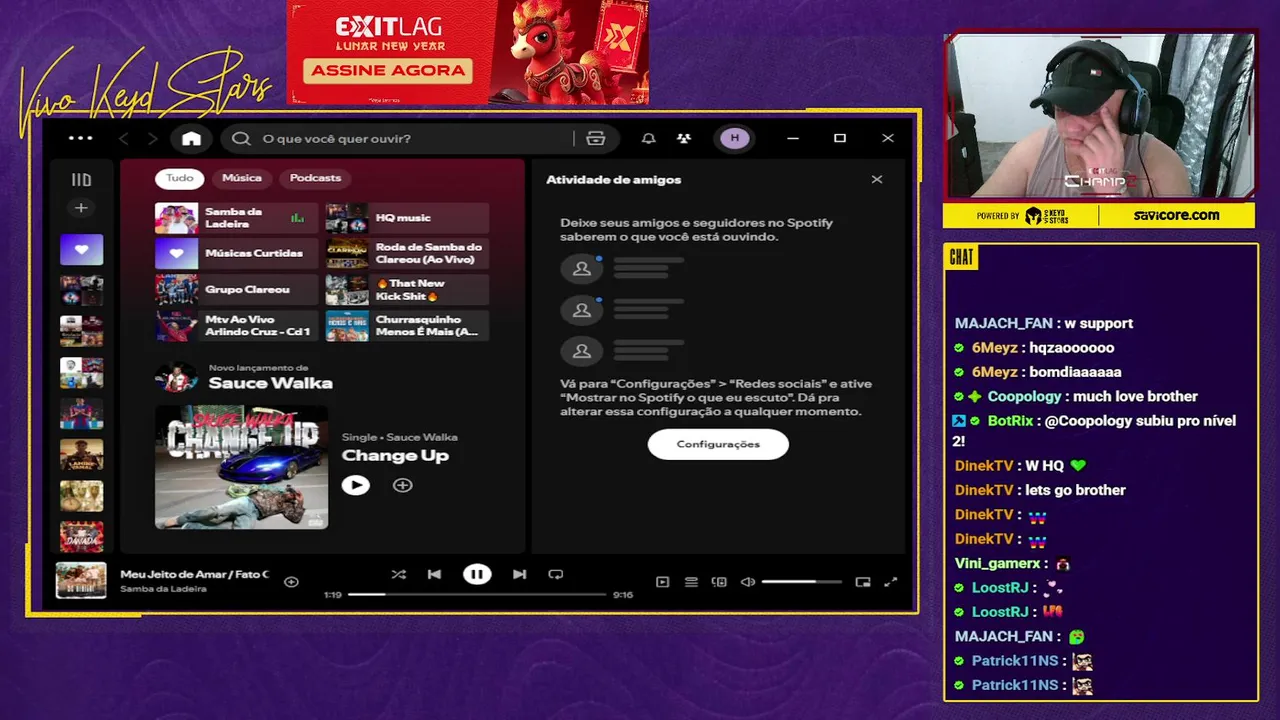Open the 'Músicas Curtidas' shortcut tile
Image resolution: width=1280 pixels, height=720 pixels.
pos(236,254)
